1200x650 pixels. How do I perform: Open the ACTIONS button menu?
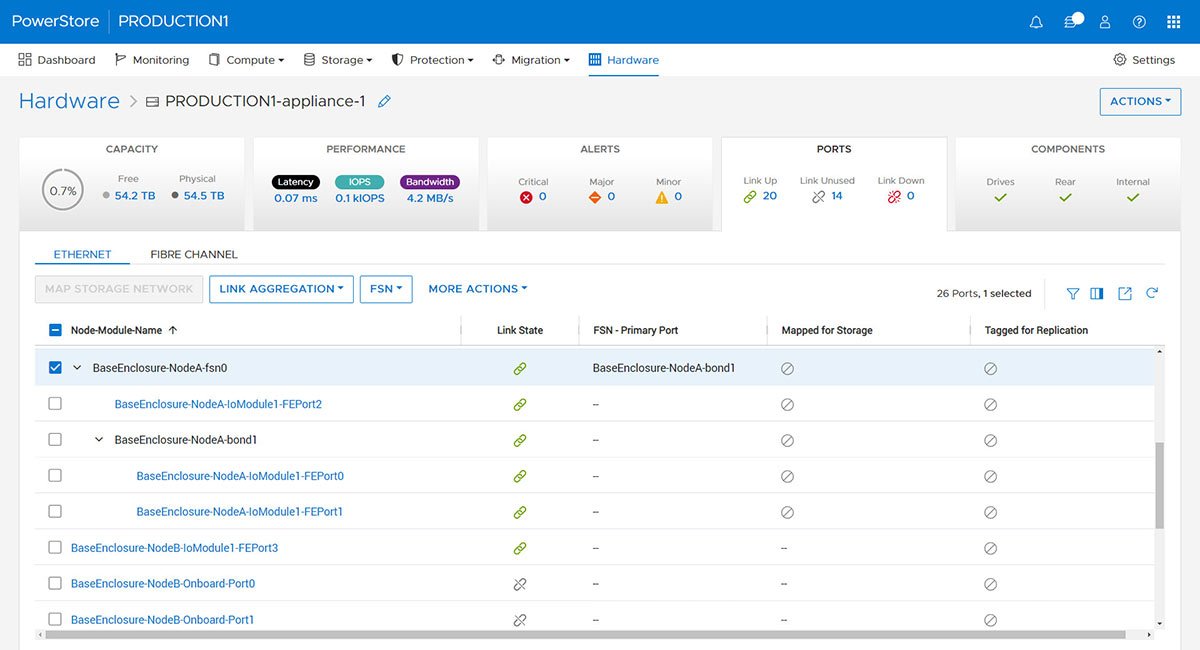(x=1140, y=101)
